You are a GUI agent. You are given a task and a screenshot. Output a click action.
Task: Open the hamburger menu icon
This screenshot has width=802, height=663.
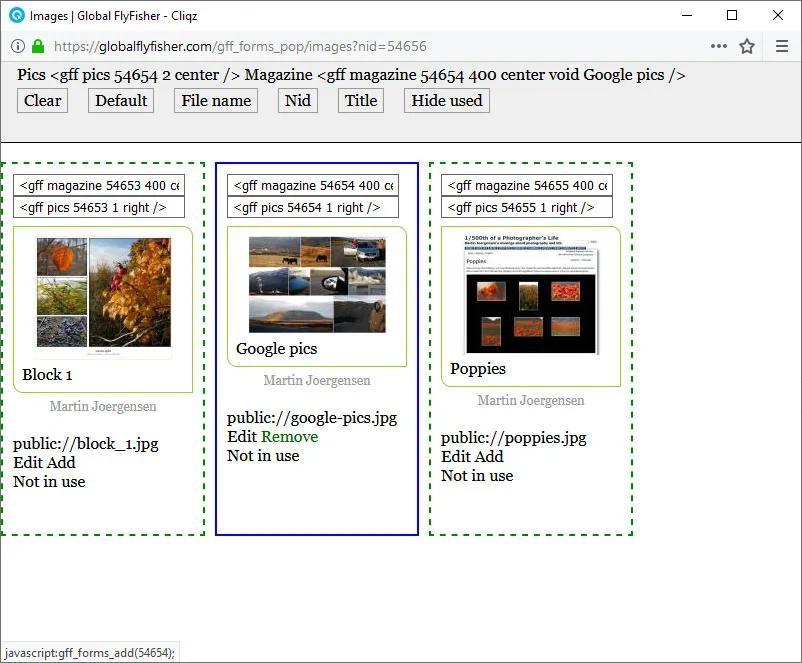(782, 46)
